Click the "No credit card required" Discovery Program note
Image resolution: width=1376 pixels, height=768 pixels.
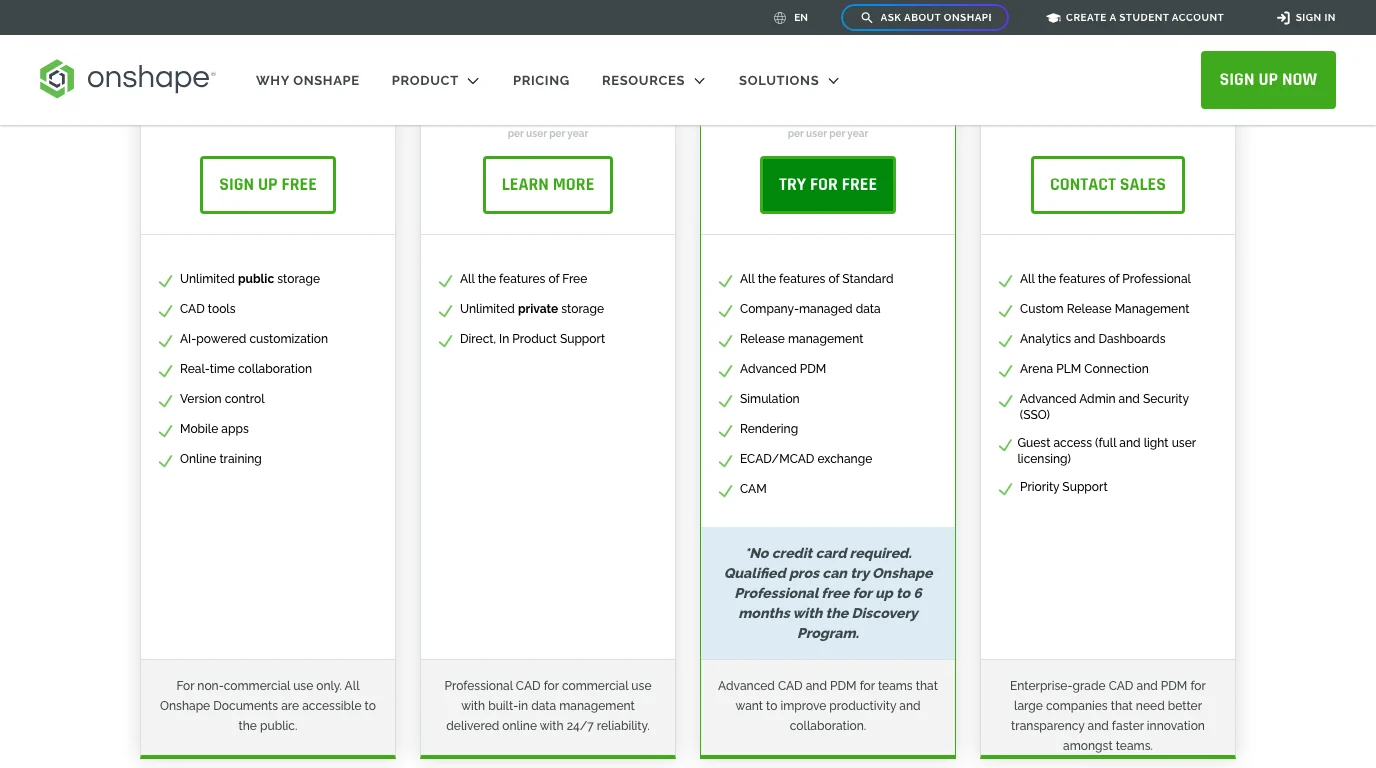(x=828, y=593)
